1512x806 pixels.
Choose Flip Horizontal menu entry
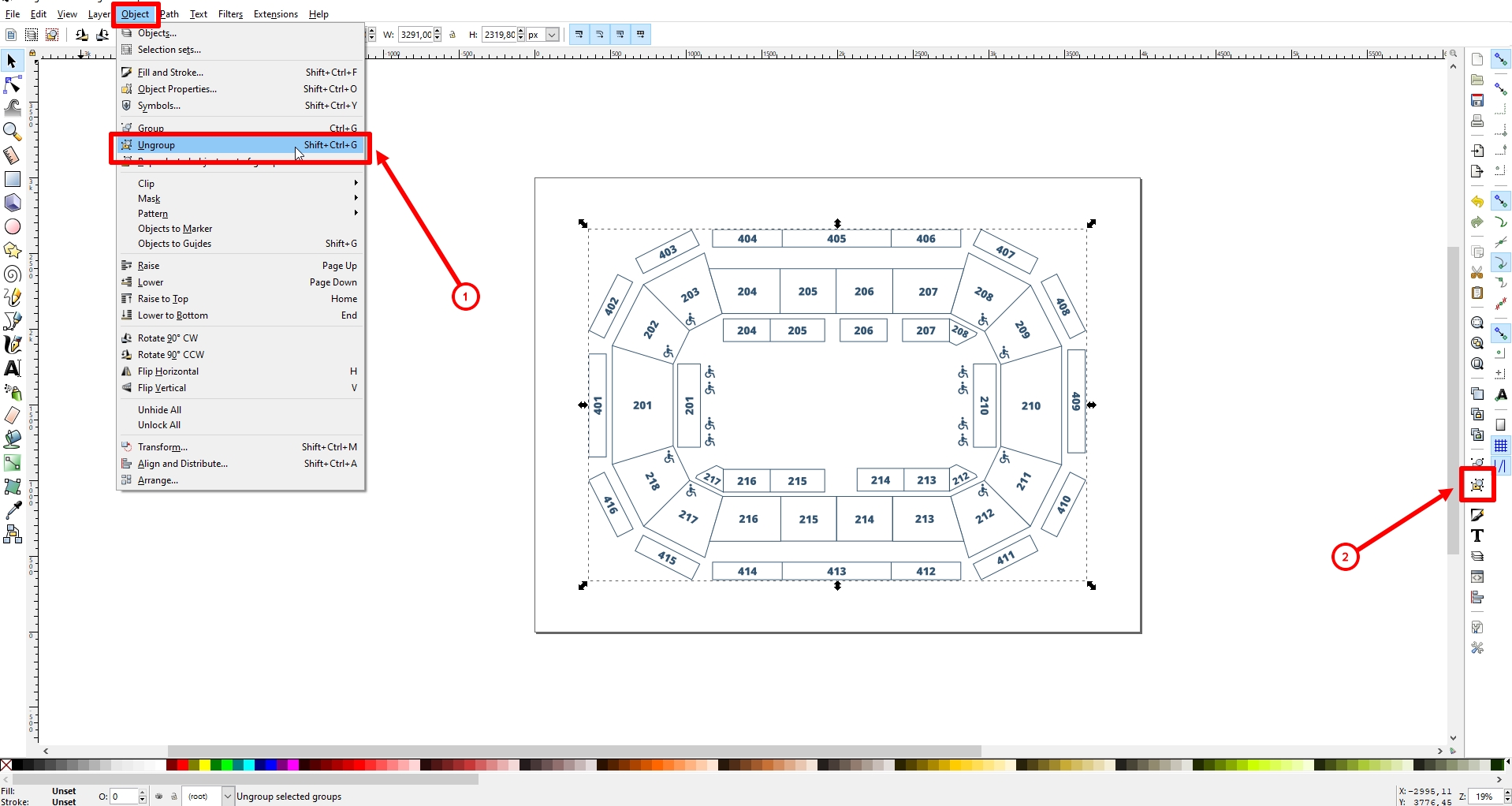(x=240, y=371)
